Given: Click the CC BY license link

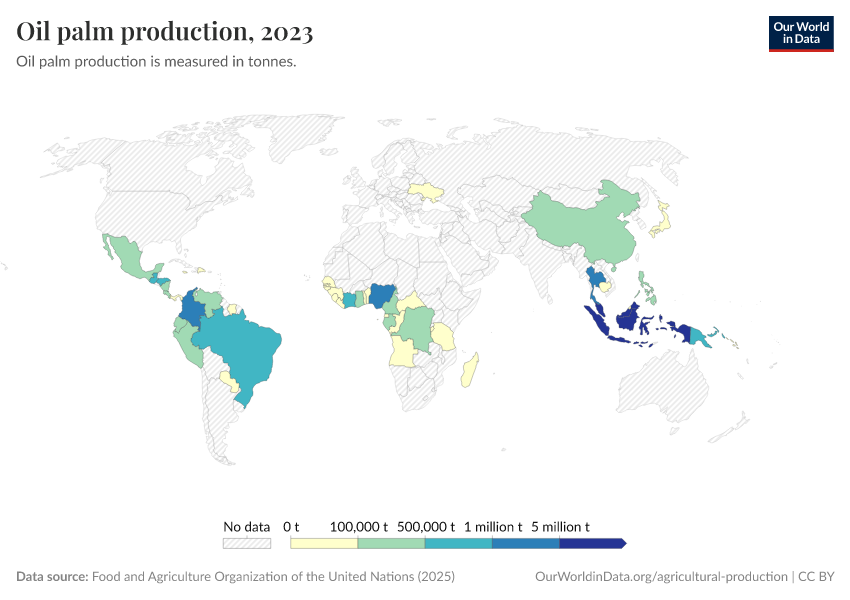Looking at the screenshot, I should tap(816, 577).
